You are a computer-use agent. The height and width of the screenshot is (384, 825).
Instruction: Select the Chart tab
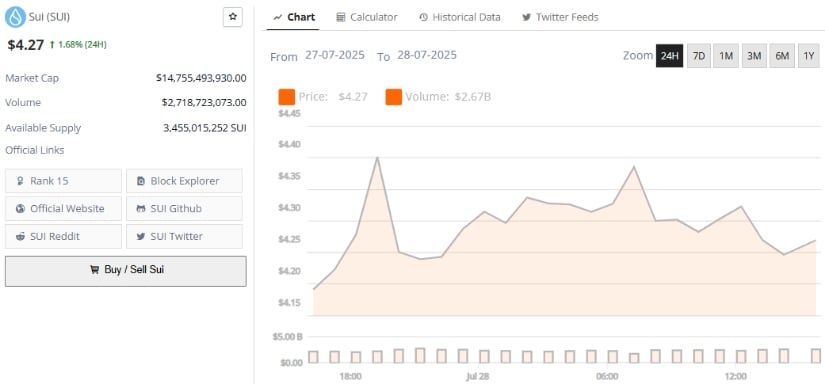point(294,17)
